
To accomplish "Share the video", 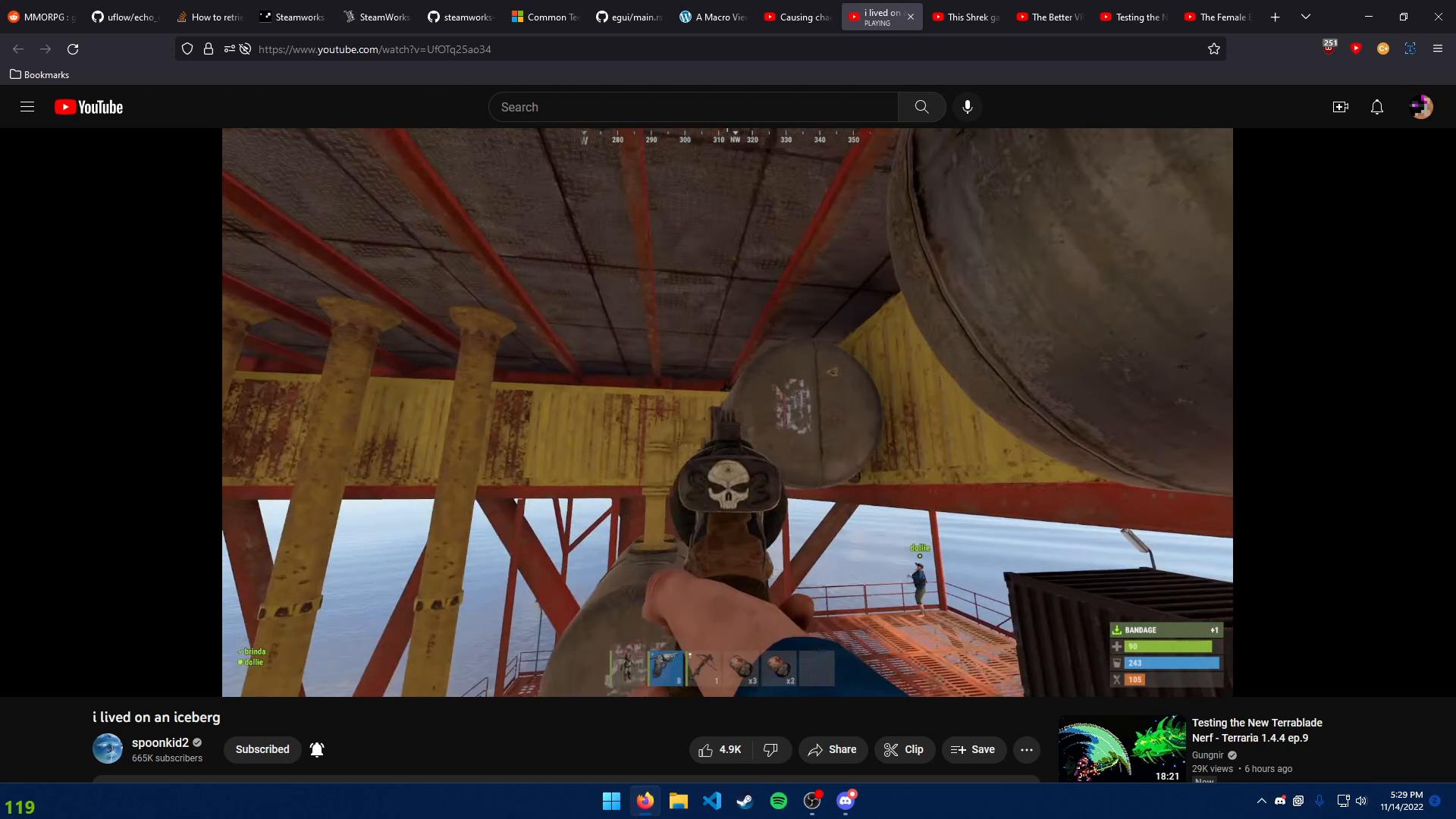I will (x=833, y=749).
